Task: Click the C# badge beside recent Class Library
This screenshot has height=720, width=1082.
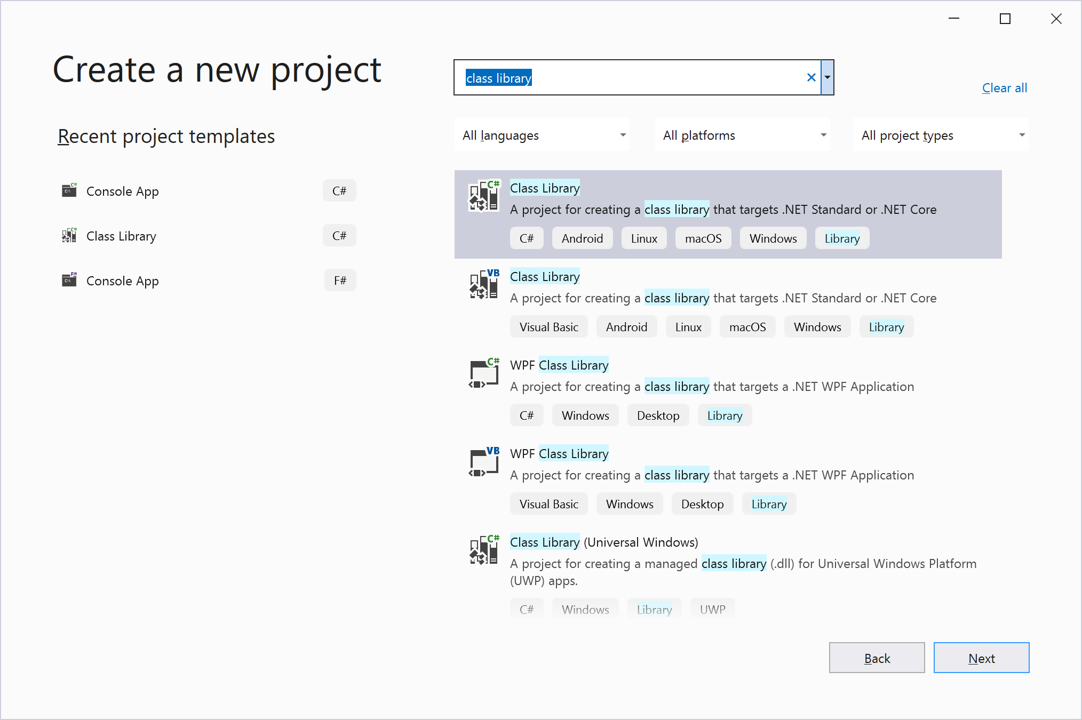Action: [339, 235]
